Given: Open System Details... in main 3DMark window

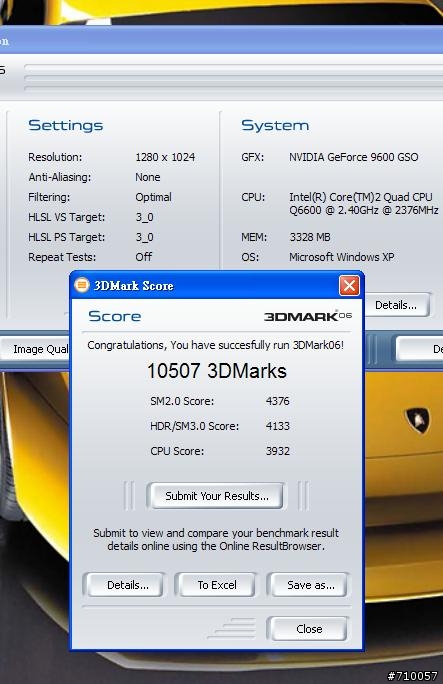Looking at the screenshot, I should 396,305.
